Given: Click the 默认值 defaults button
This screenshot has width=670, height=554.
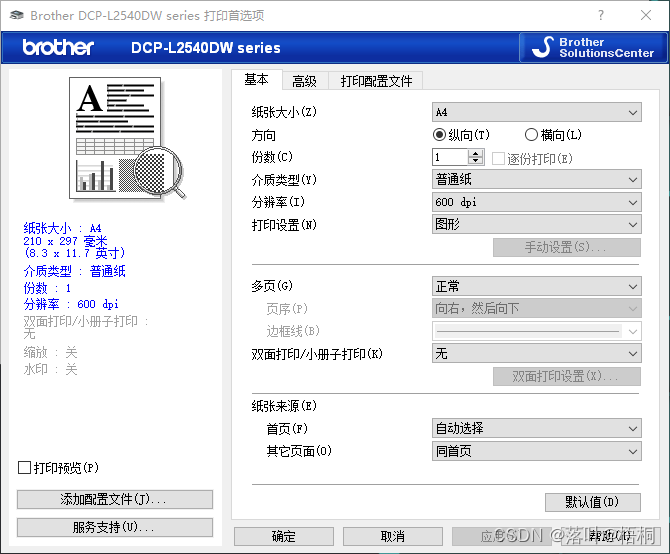Looking at the screenshot, I should (593, 502).
